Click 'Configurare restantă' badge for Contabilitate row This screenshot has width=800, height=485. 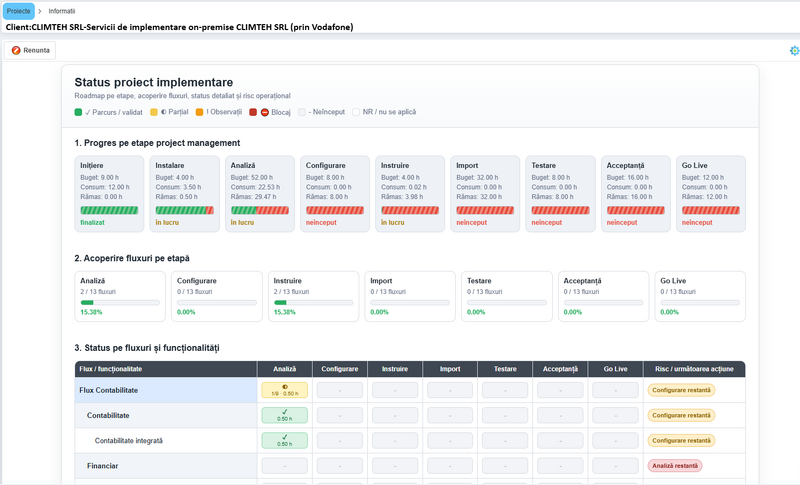681,415
